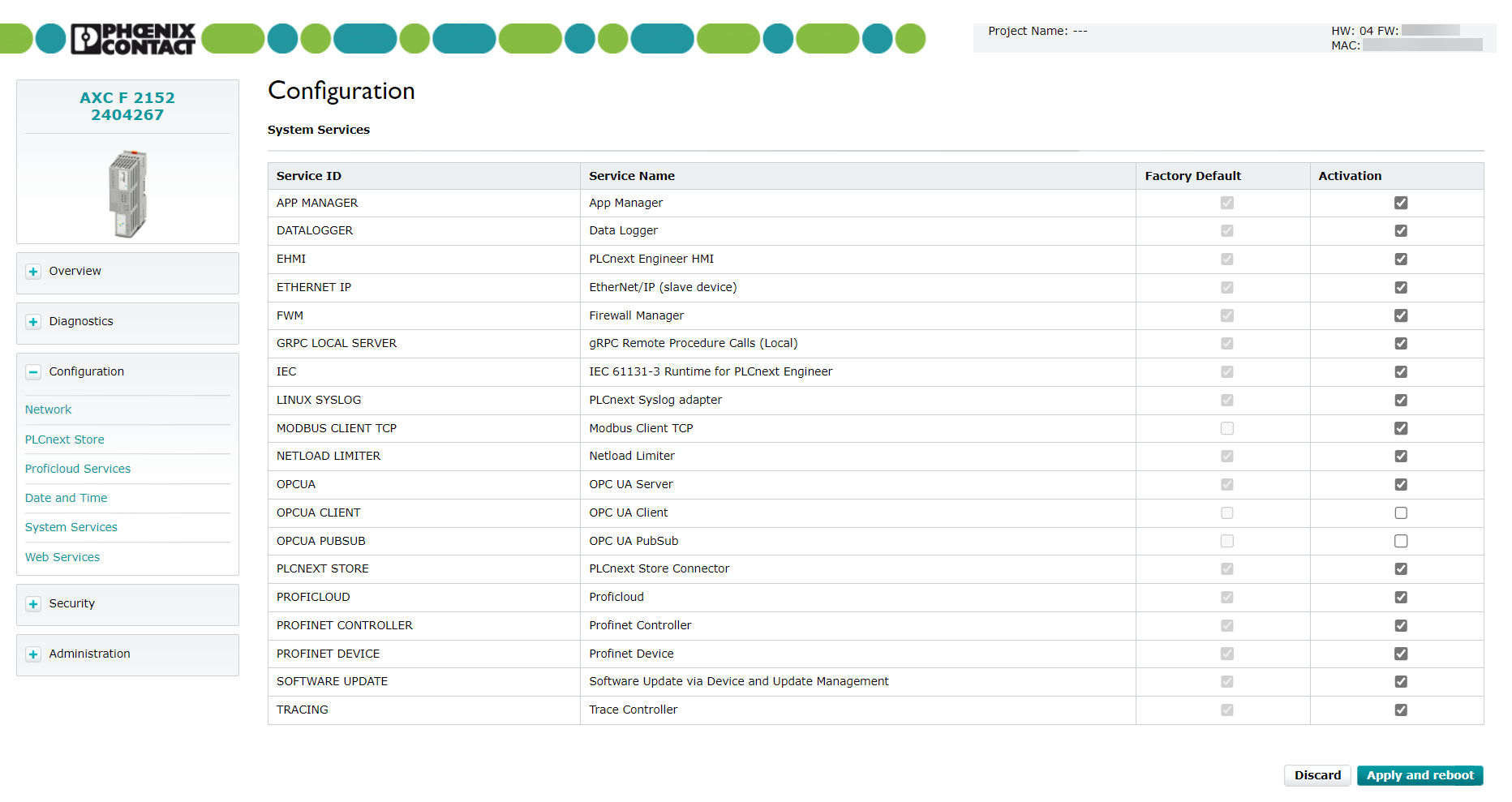This screenshot has height=802, width=1512.
Task: Click the Phoenix Contact logo
Action: pyautogui.click(x=133, y=39)
